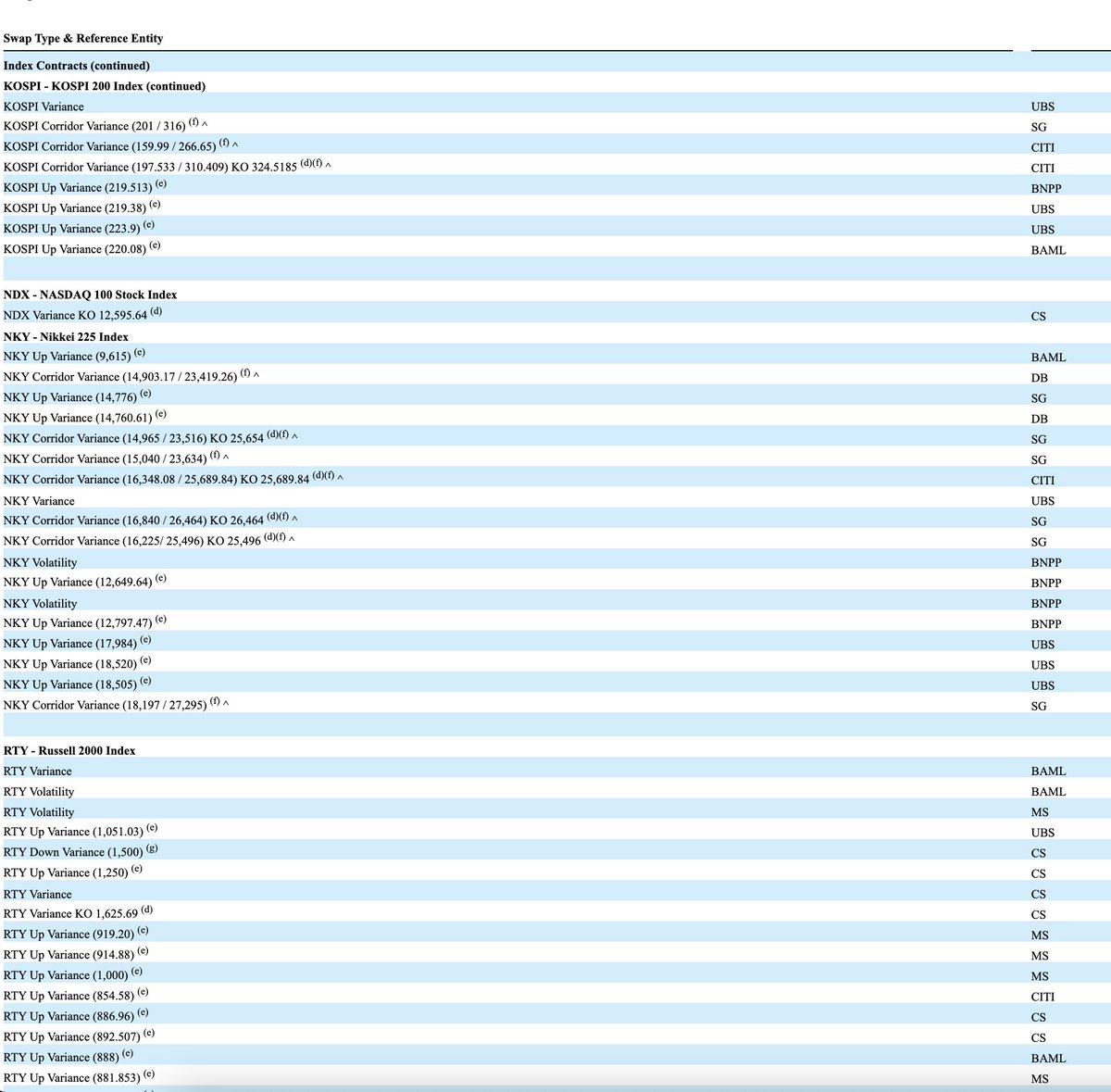Click 'NKY Corridor Variance (16,225/ 25,496)' row

tap(555, 540)
